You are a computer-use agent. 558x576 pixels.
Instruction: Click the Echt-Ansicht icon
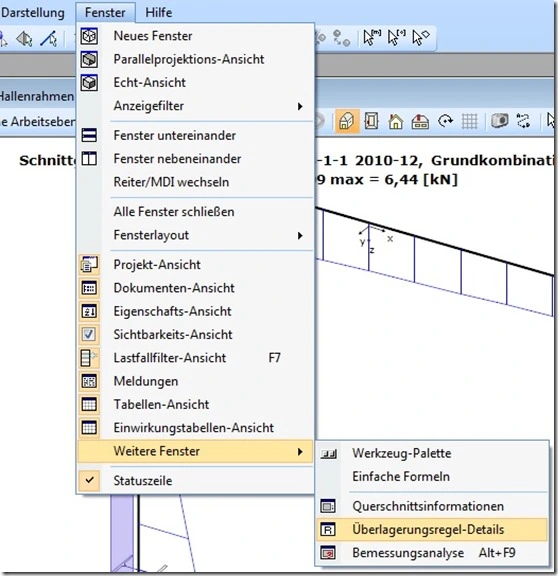(89, 83)
